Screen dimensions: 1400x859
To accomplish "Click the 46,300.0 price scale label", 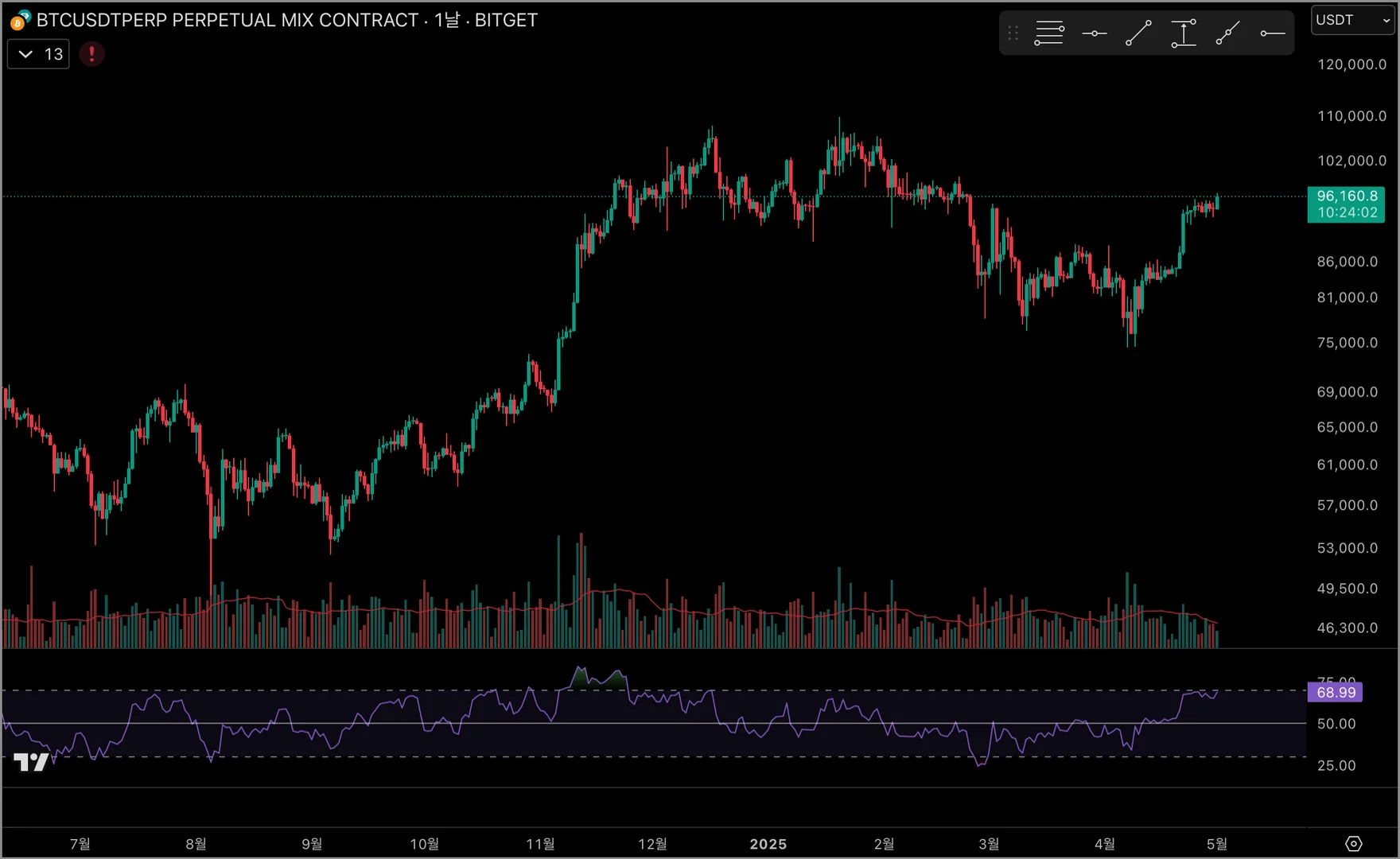I will [x=1347, y=628].
